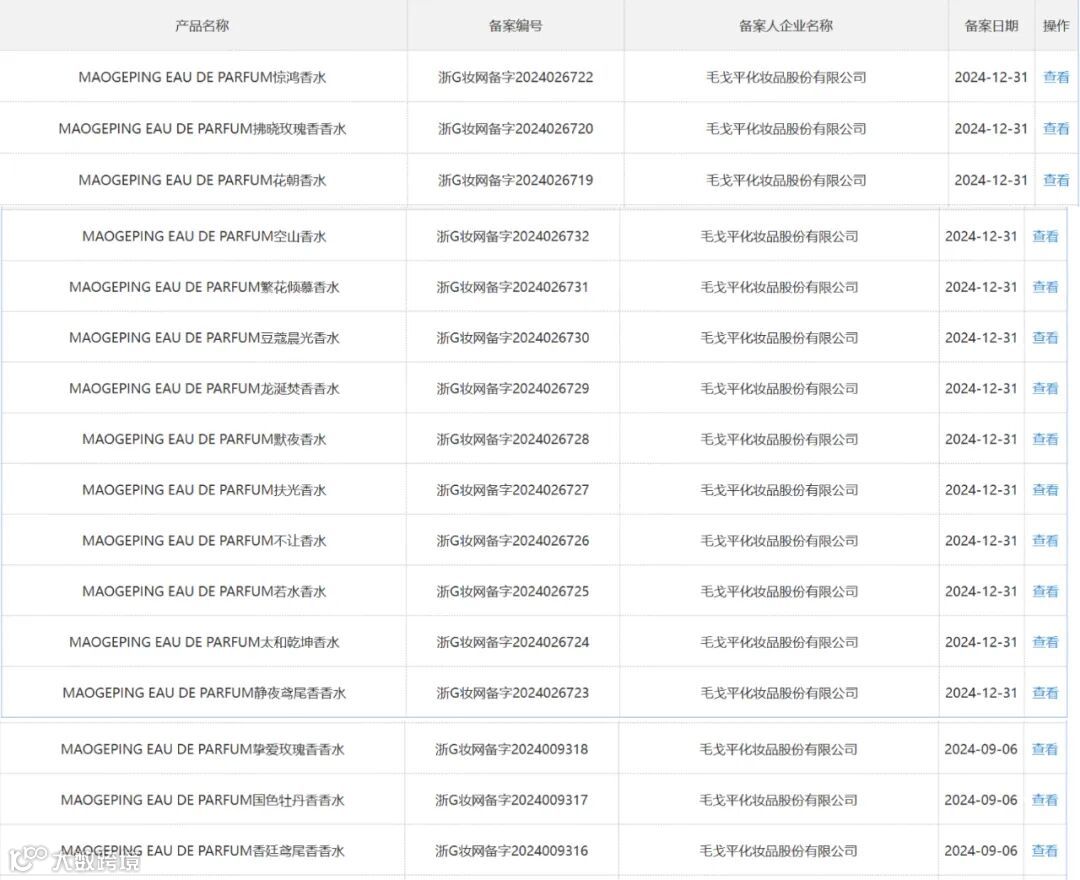Open 查看 link for 惊鸿香水 row
This screenshot has height=880, width=1080.
tap(1056, 77)
